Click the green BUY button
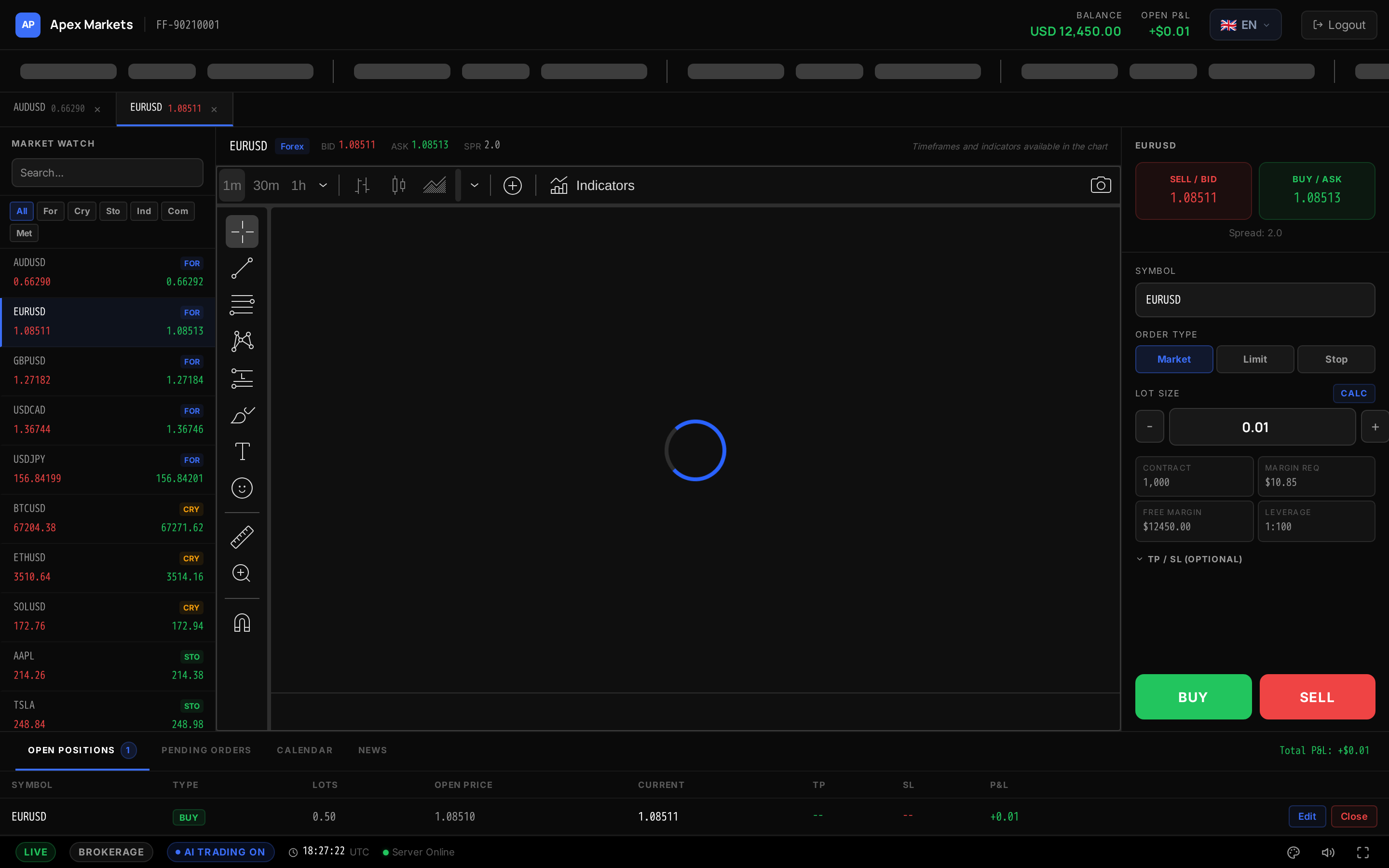This screenshot has height=868, width=1389. [x=1193, y=697]
